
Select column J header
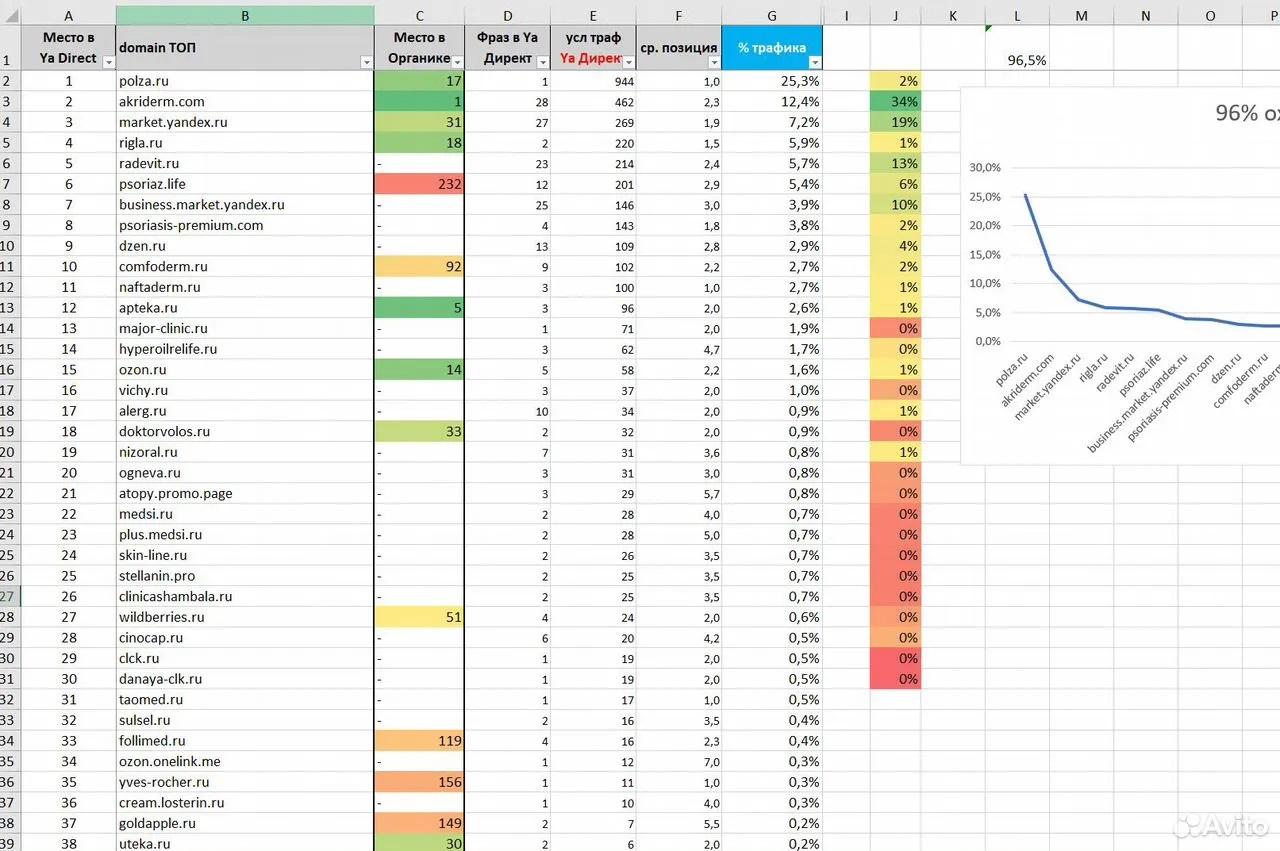pyautogui.click(x=896, y=15)
